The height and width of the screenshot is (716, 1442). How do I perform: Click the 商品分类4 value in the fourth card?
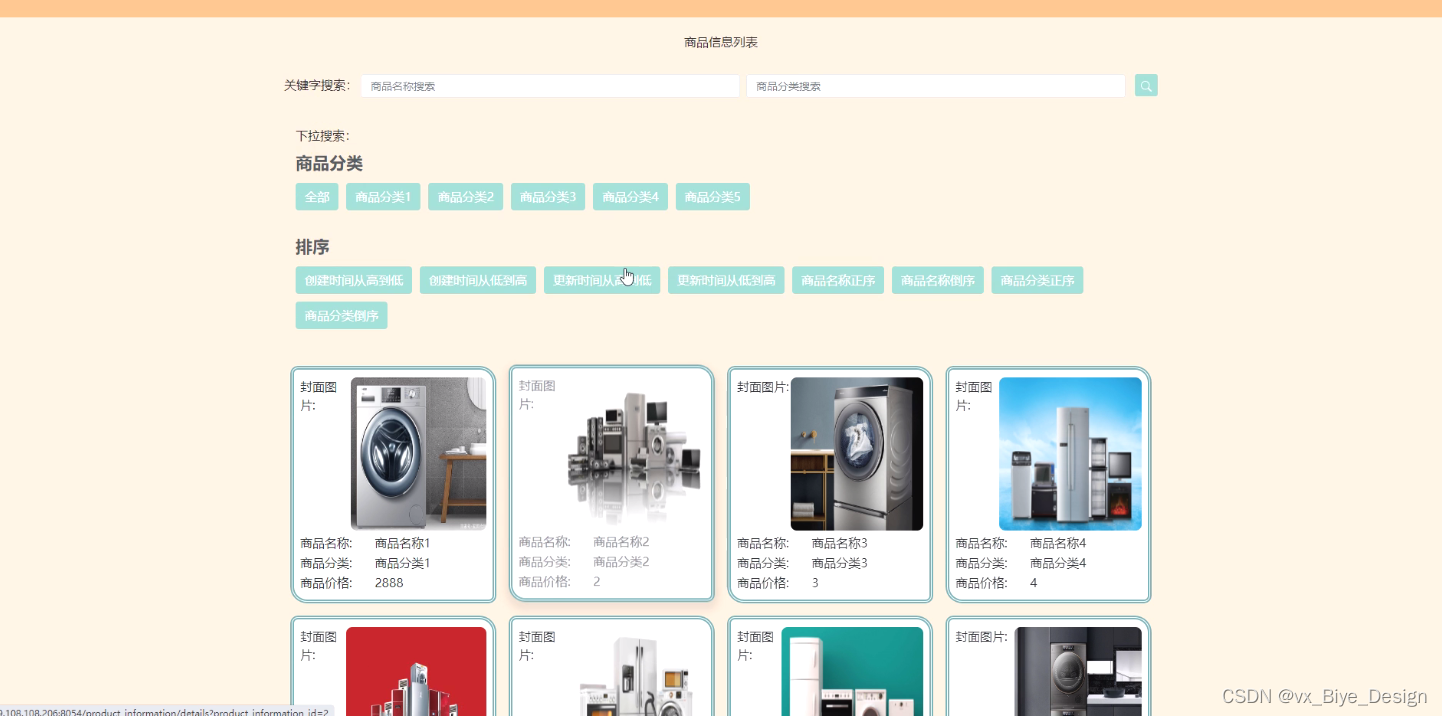[x=1058, y=563]
